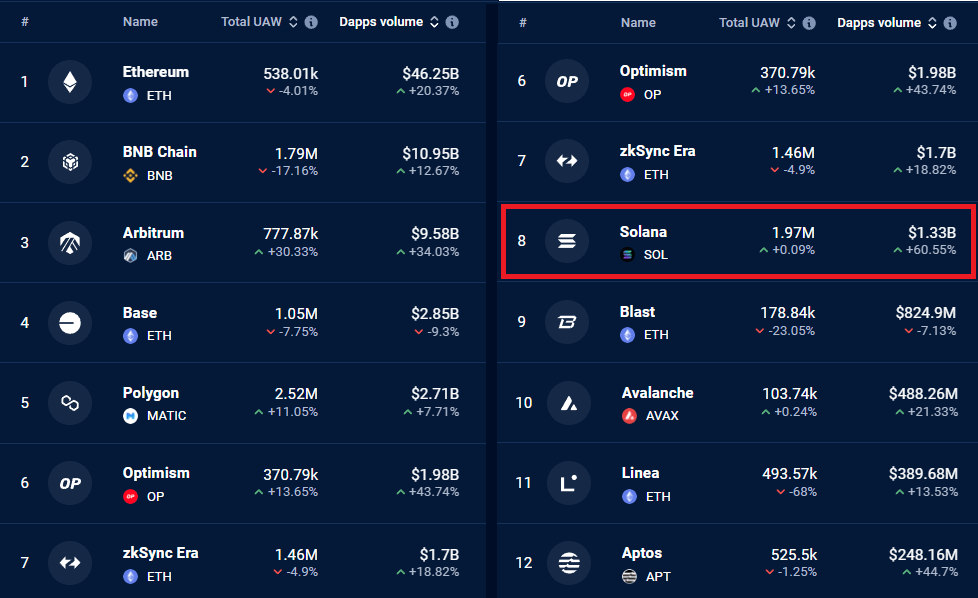Click the Name column header in left table
The image size is (978, 598).
[x=140, y=22]
